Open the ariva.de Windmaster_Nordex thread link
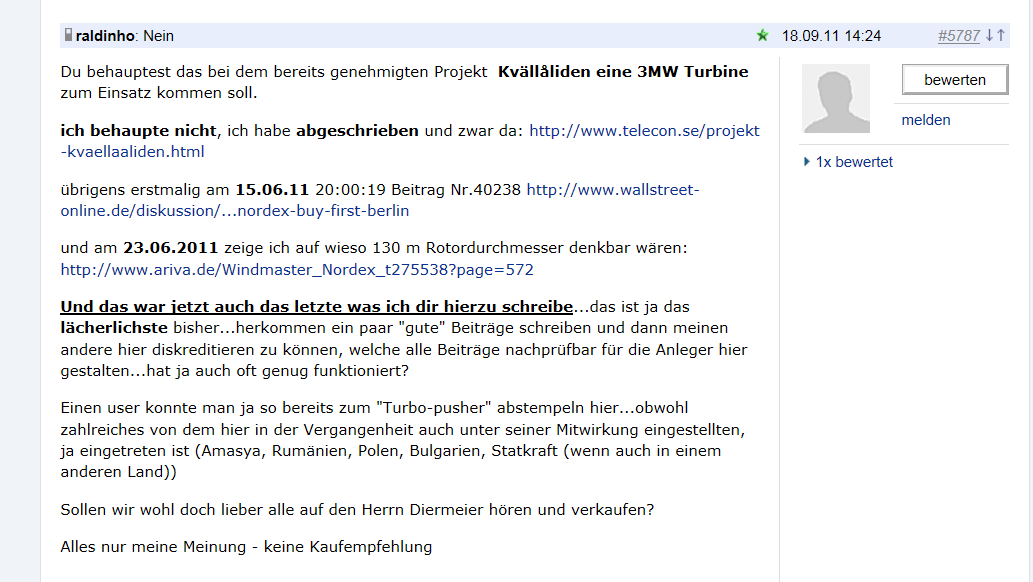 click(296, 269)
